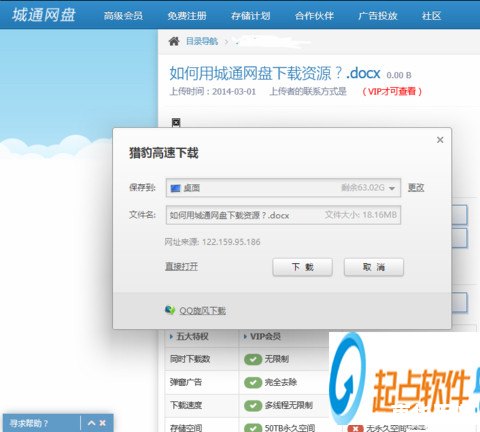This screenshot has height=432, width=480.
Task: Open the 保存到 桌面 location dropdown
Action: pos(283,188)
